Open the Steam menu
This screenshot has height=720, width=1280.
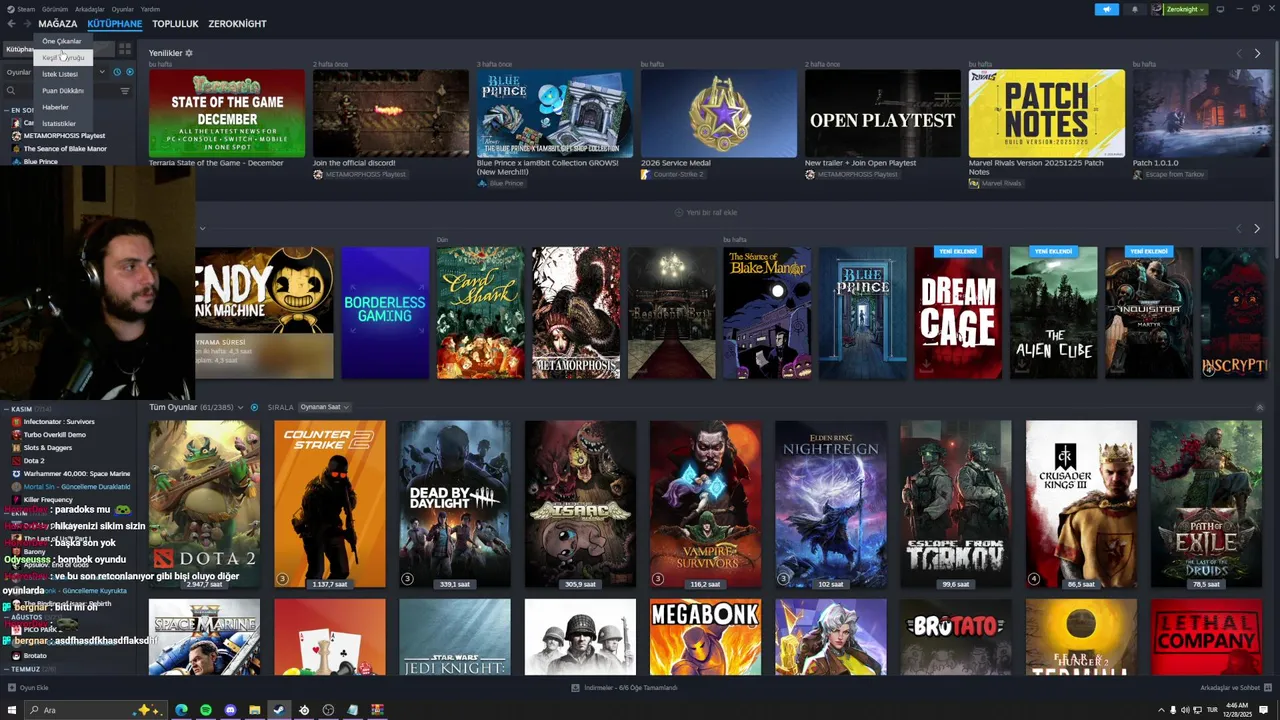point(26,9)
